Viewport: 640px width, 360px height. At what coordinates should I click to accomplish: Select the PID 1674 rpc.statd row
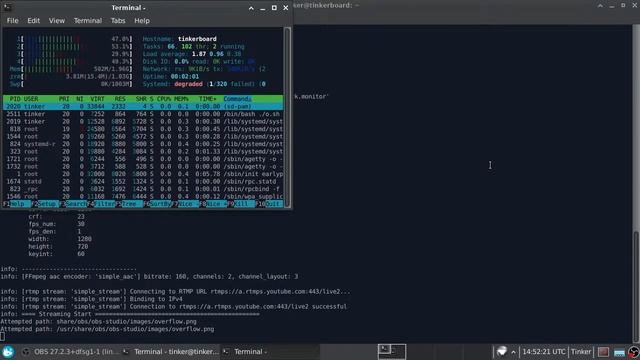tap(143, 182)
